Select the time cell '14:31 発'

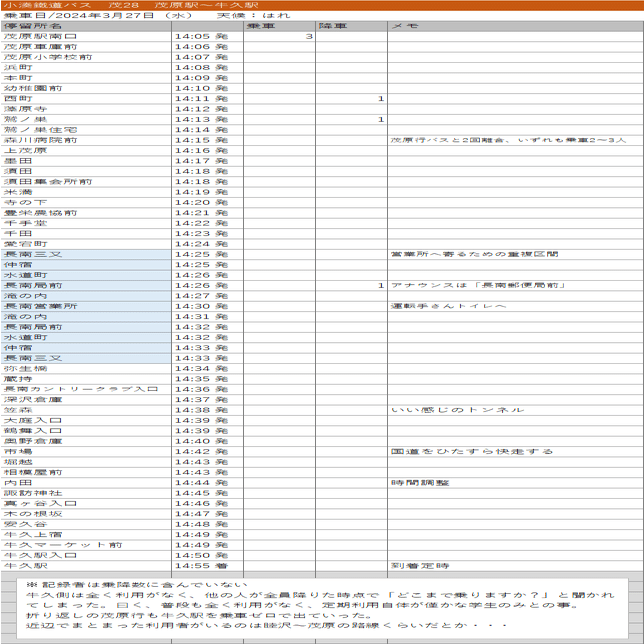(x=201, y=317)
